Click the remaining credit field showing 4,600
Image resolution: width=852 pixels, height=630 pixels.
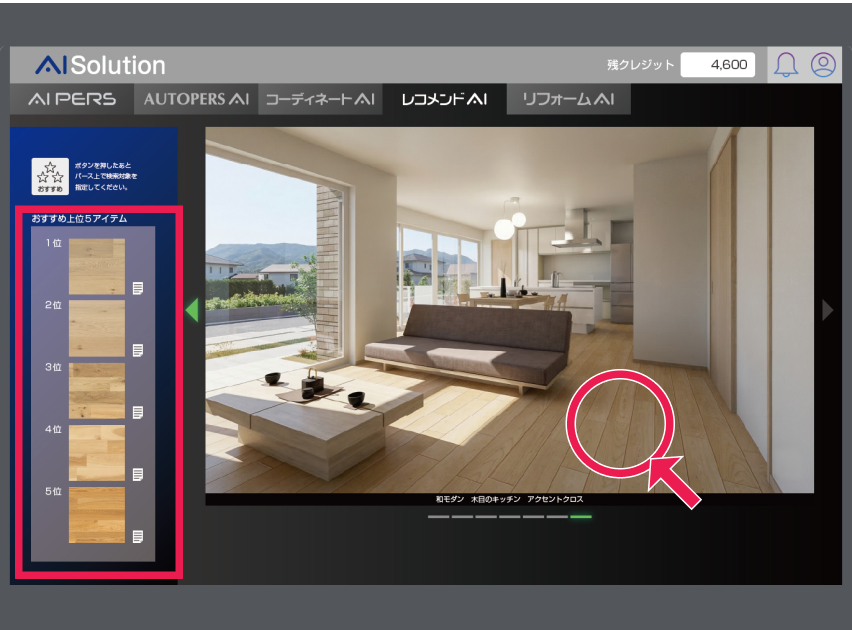click(x=717, y=65)
